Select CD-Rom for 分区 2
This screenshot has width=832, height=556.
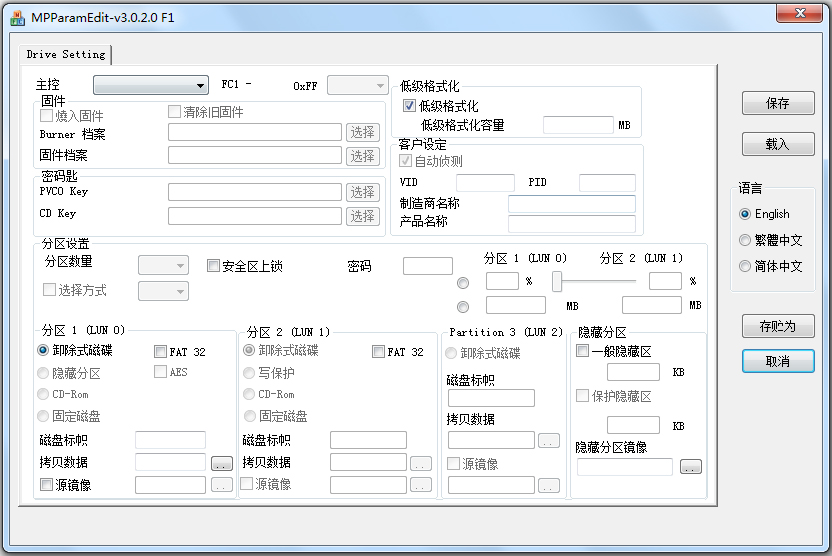pyautogui.click(x=249, y=394)
